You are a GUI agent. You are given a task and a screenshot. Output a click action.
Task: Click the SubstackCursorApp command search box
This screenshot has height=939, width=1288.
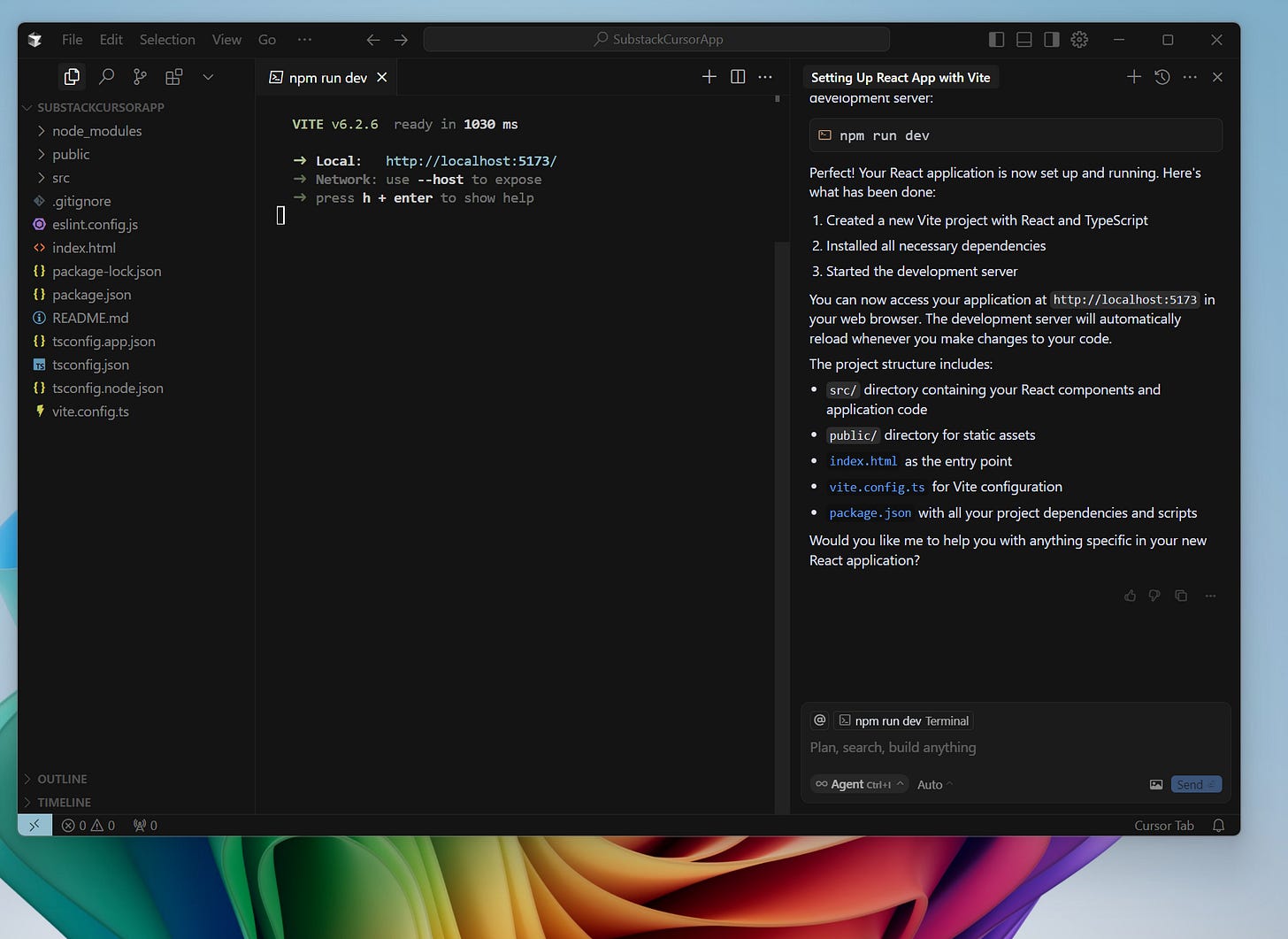click(656, 39)
